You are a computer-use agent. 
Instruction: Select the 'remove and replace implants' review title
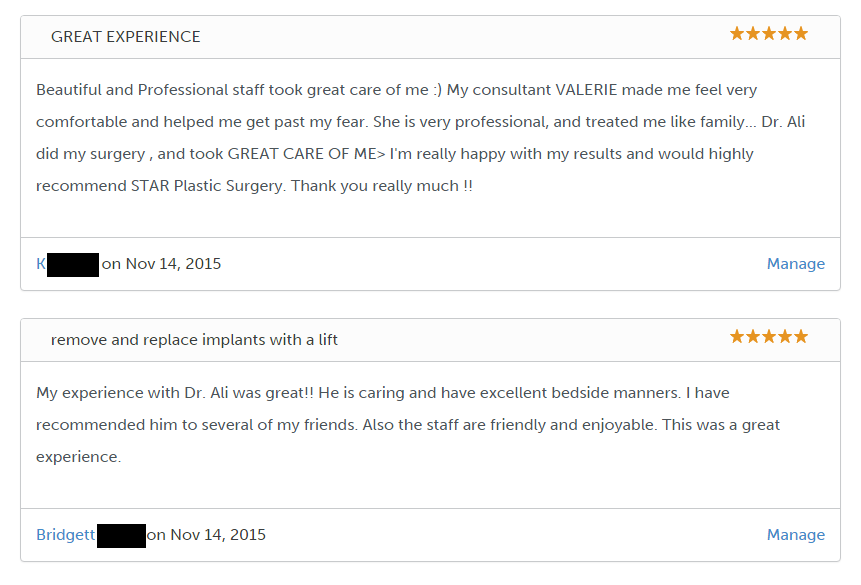point(194,340)
